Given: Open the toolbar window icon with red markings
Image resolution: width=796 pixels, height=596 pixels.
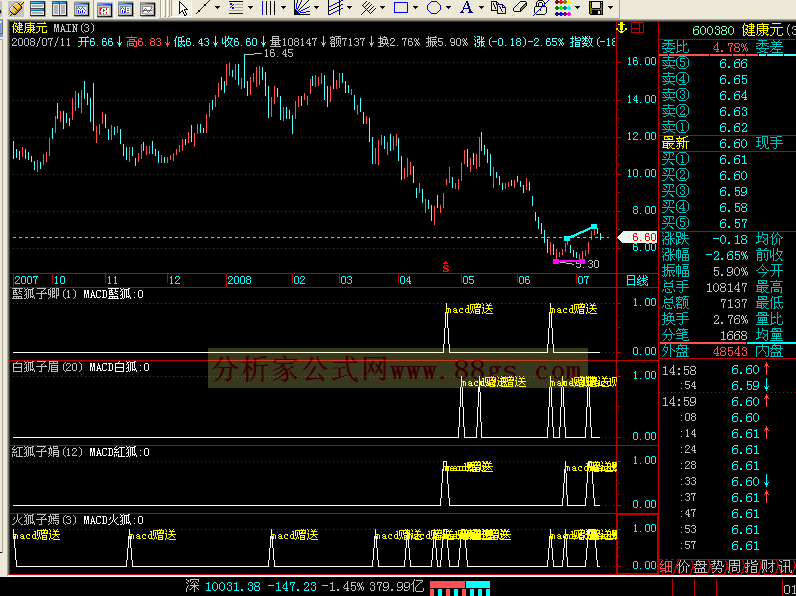Looking at the screenshot, I should point(104,8).
